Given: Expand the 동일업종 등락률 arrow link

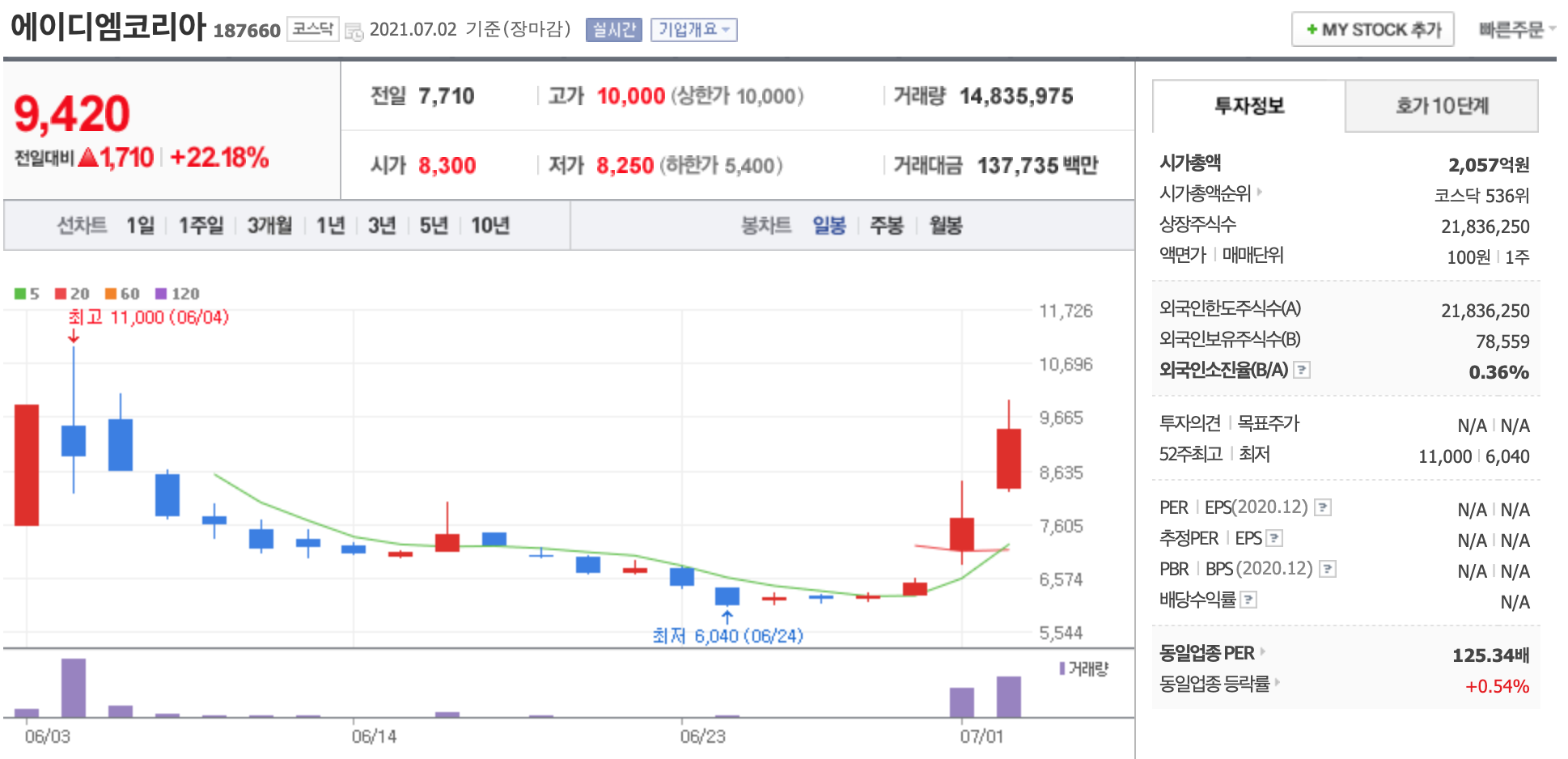Looking at the screenshot, I should (1278, 682).
